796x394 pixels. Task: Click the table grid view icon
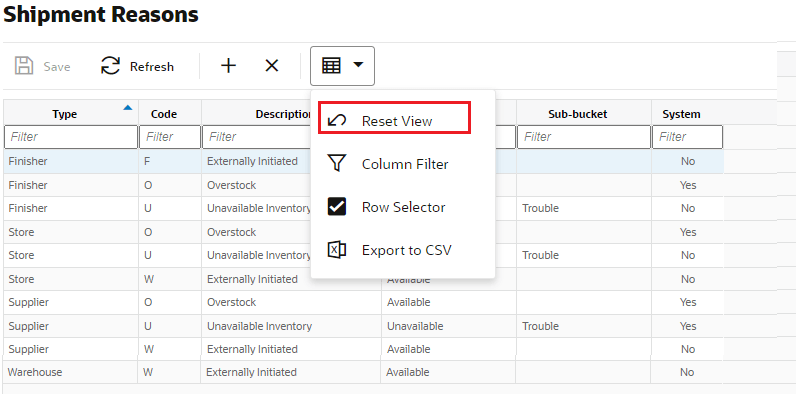point(331,65)
